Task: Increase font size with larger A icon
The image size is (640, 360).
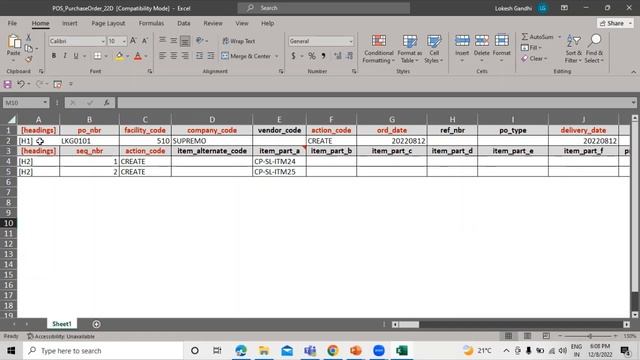Action: 133,41
